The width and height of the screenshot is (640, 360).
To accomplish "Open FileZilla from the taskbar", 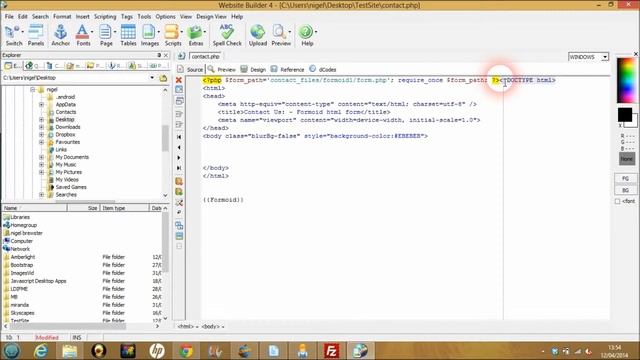I will [x=331, y=351].
